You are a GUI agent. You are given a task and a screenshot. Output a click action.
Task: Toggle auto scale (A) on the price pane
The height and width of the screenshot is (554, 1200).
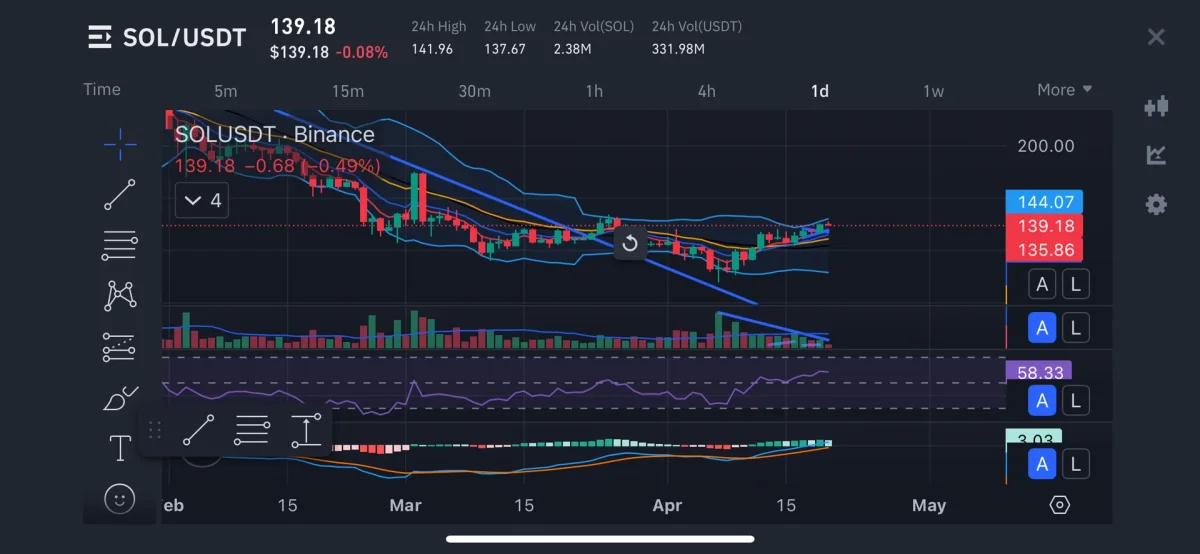tap(1043, 285)
